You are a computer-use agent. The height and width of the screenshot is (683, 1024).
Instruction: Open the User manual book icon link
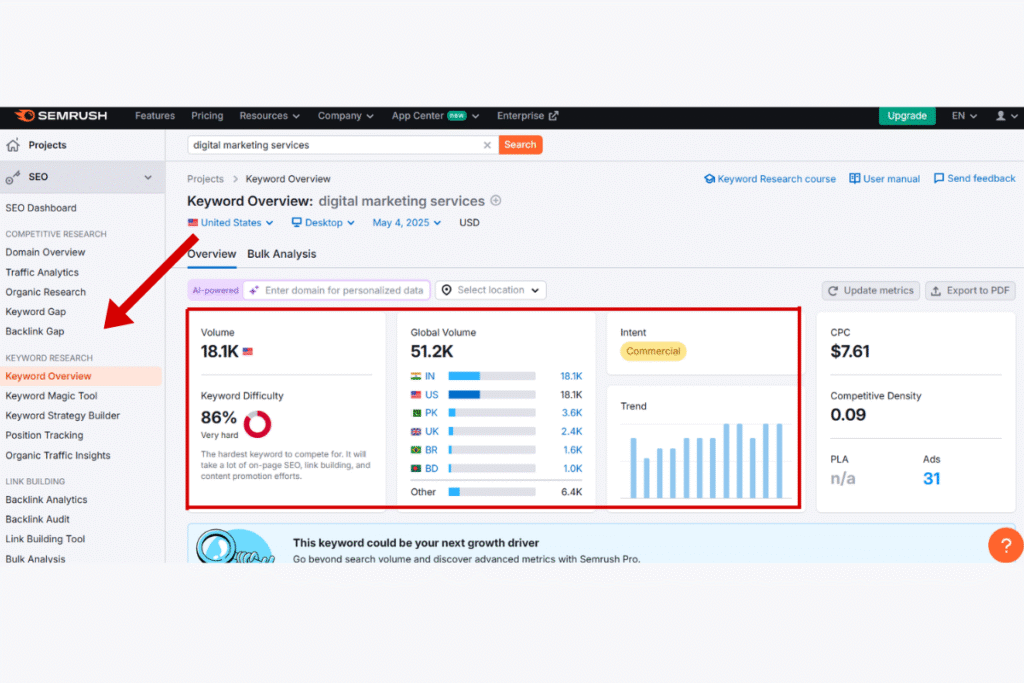(x=855, y=179)
